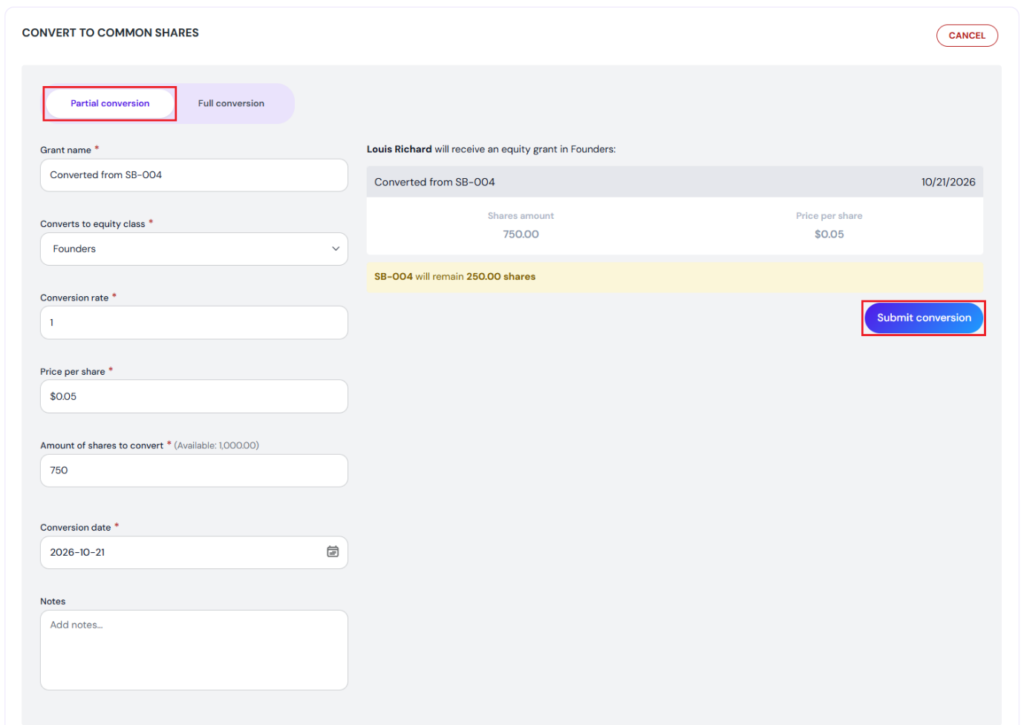Viewport: 1024px width, 725px height.
Task: Click the summary header 'Converted from SB-004'
Action: pyautogui.click(x=434, y=182)
